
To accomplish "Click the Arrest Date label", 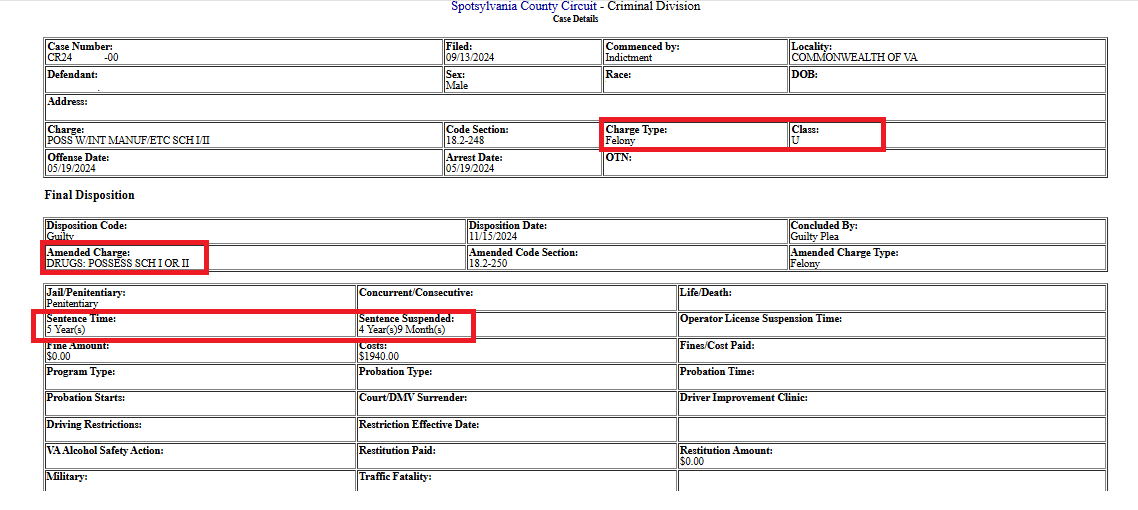I will [x=471, y=157].
